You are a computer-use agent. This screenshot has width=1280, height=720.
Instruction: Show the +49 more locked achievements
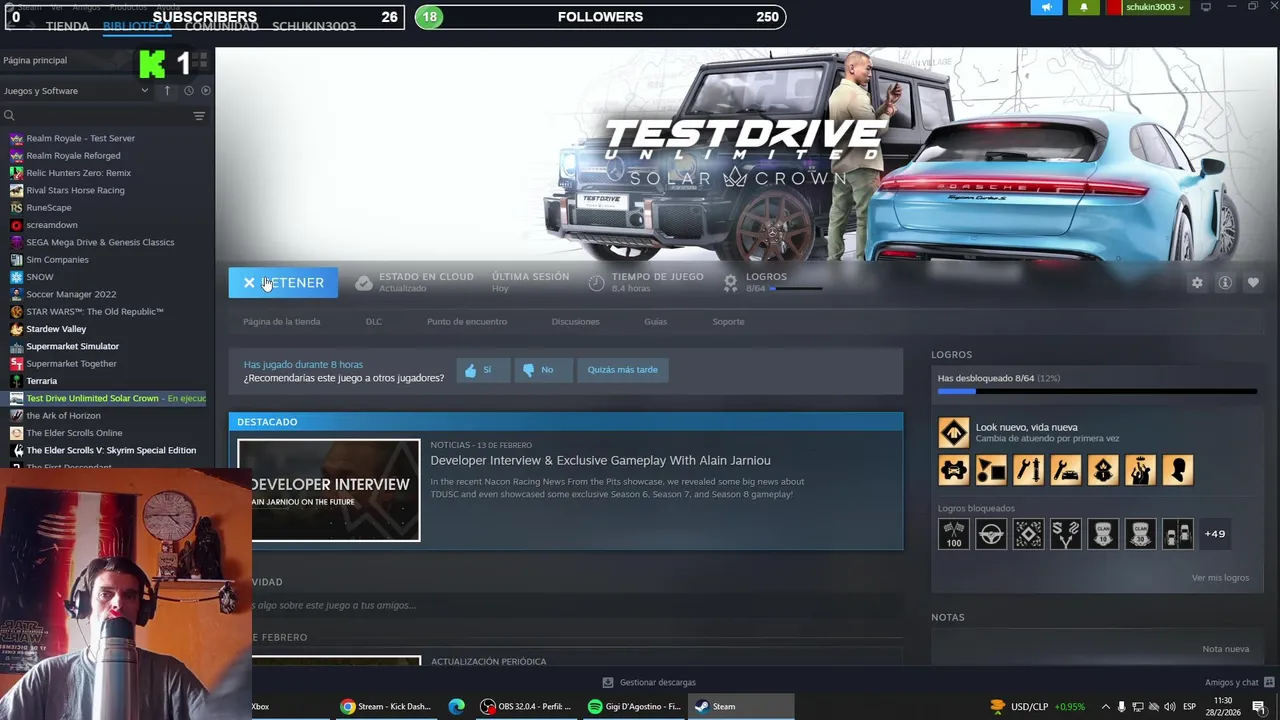1215,534
